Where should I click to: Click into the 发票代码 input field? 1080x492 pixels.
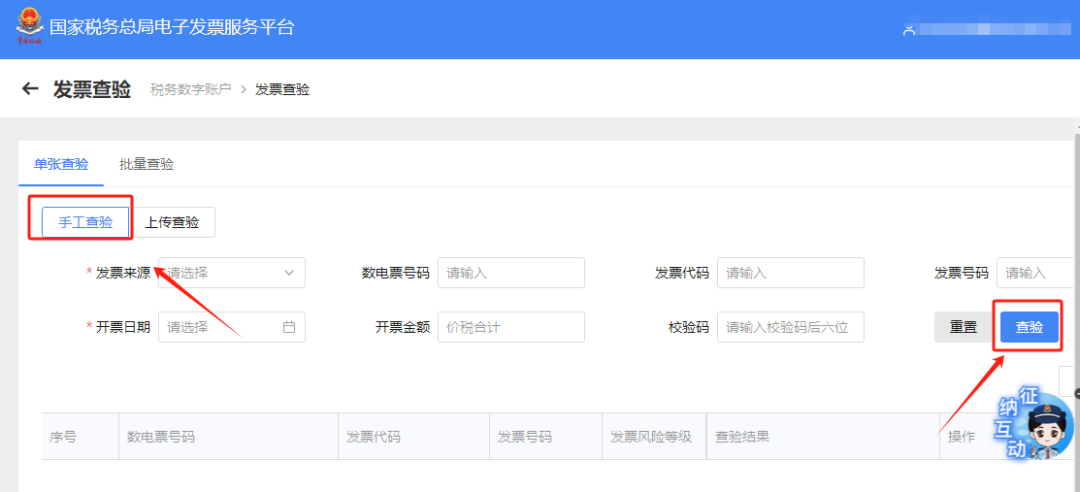coord(790,272)
